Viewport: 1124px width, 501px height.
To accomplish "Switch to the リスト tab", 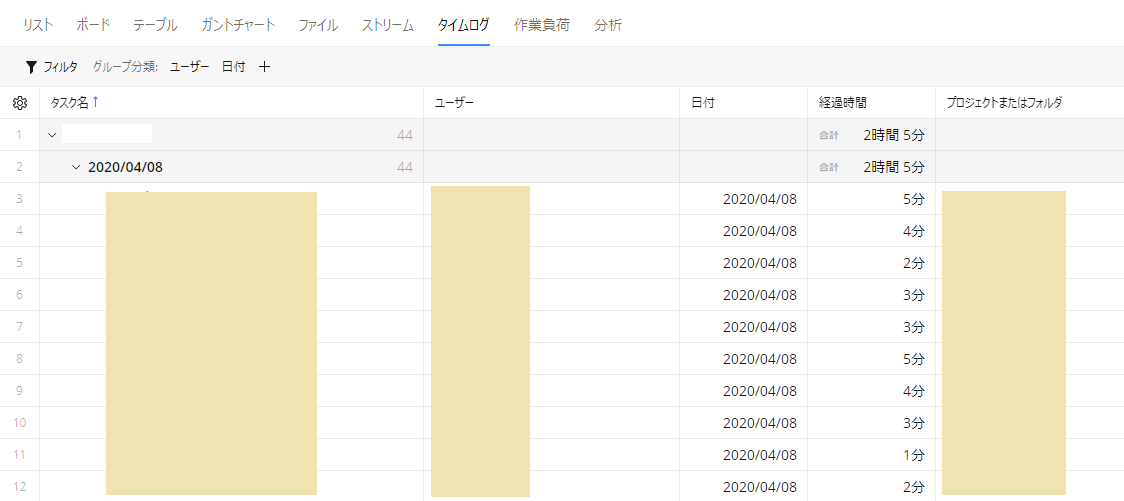I will (x=38, y=25).
